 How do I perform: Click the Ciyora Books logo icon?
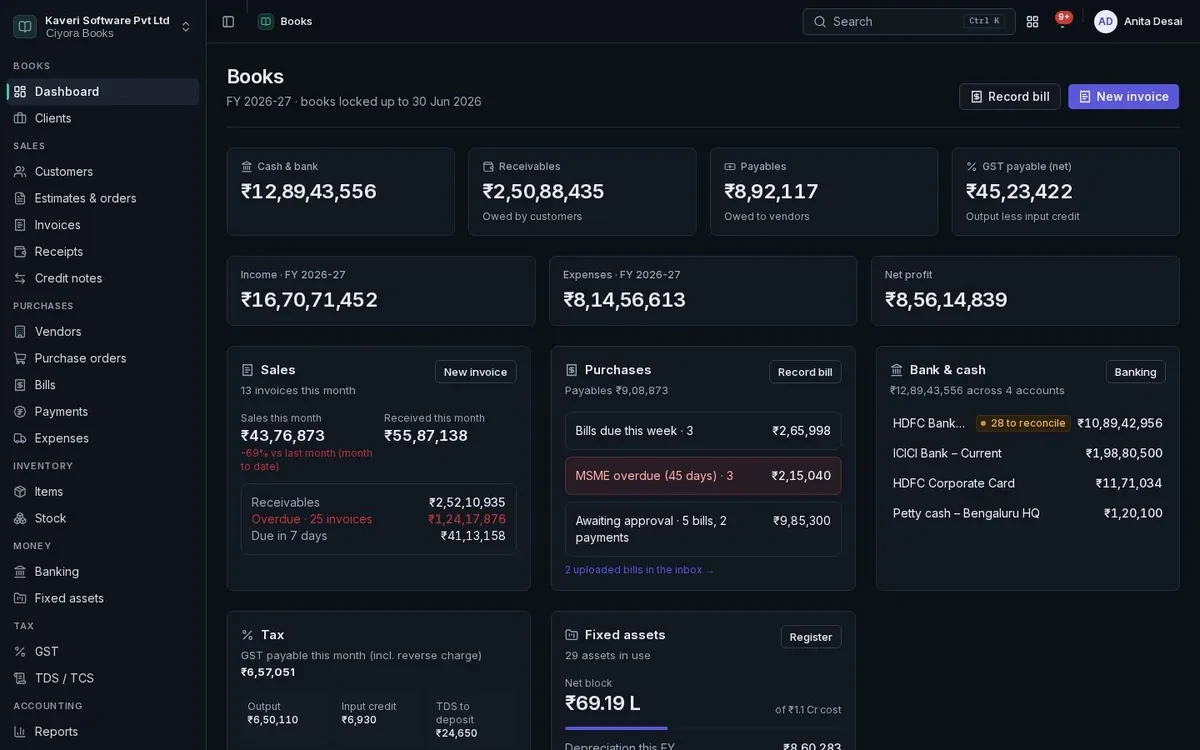25,26
